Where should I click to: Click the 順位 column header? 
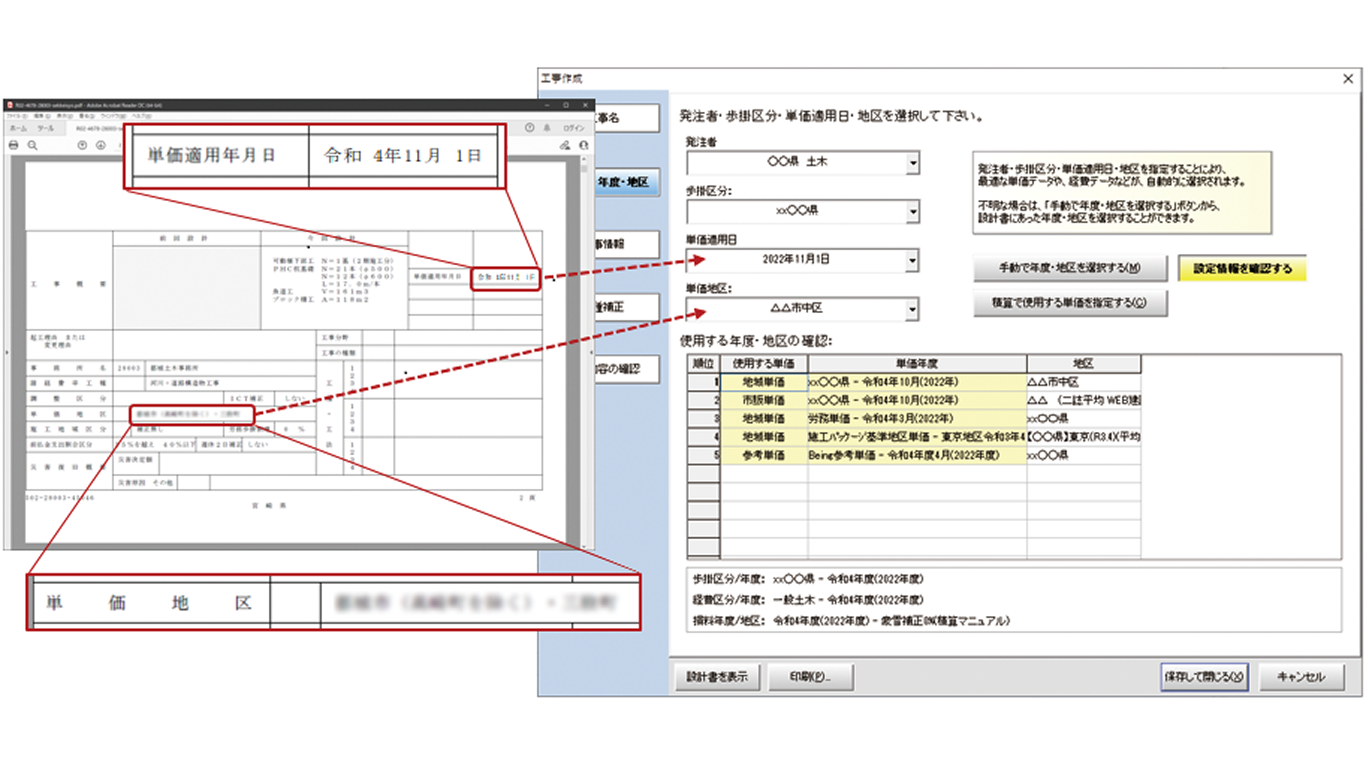704,364
